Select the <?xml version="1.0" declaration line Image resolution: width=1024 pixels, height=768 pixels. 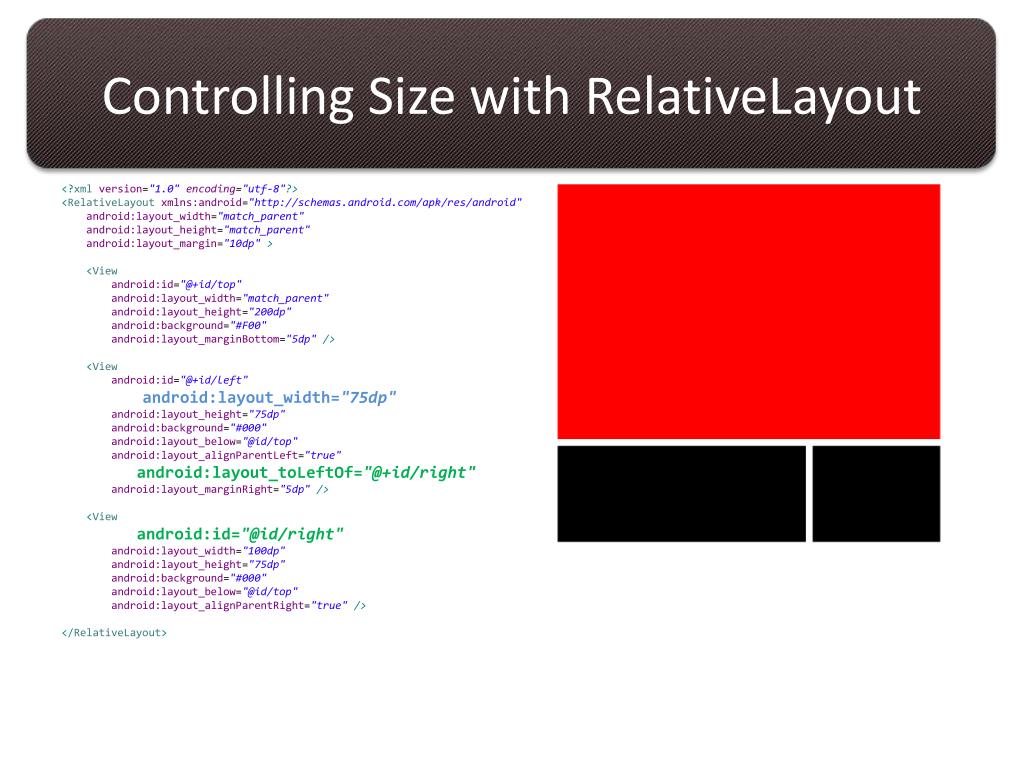[180, 189]
